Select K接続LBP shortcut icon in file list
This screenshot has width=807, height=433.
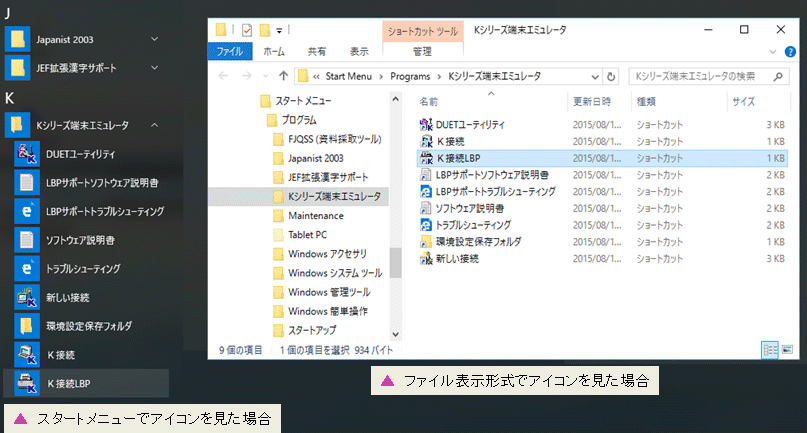426,158
